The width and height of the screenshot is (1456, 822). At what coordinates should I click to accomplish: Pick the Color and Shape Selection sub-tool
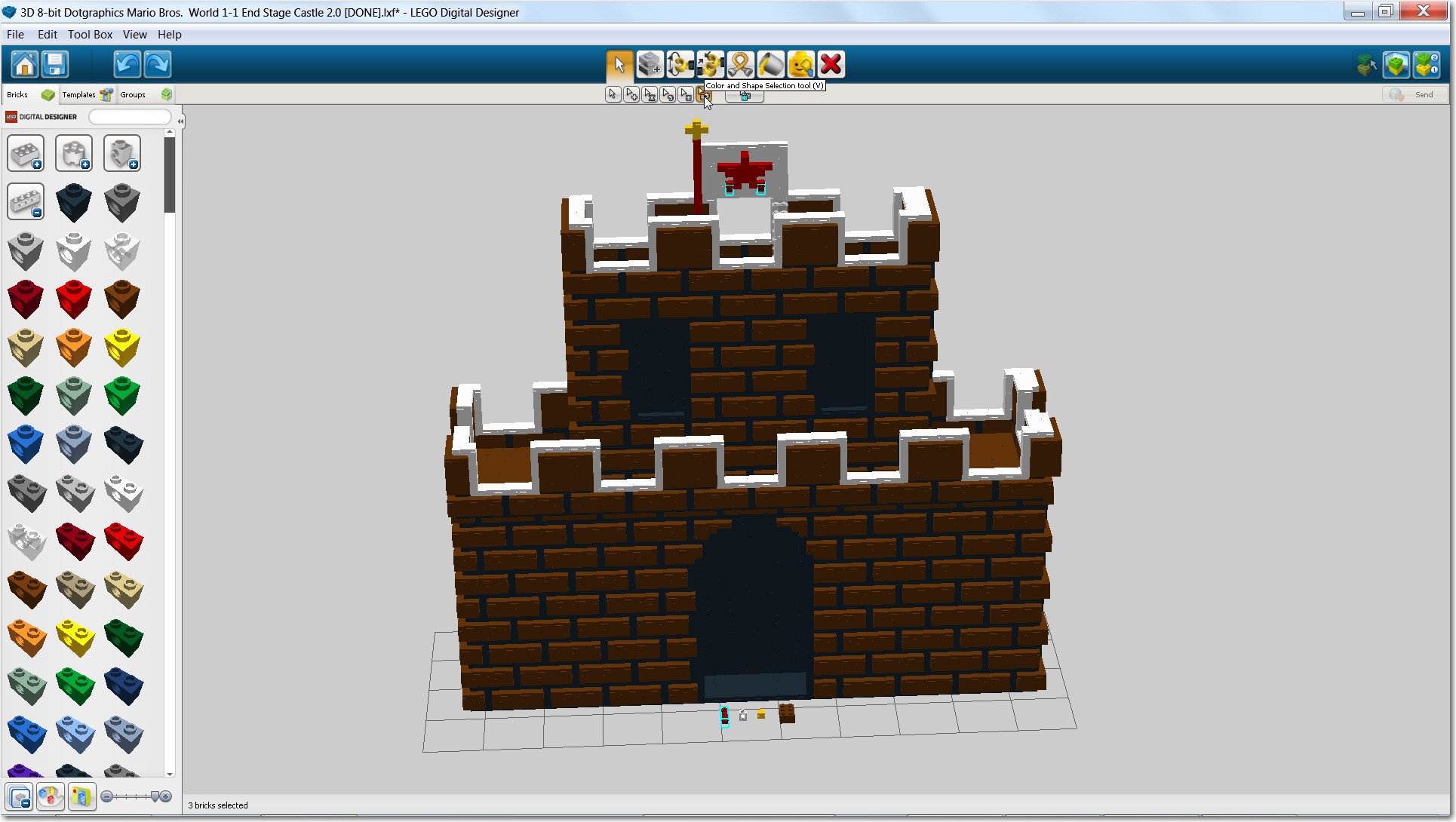703,94
